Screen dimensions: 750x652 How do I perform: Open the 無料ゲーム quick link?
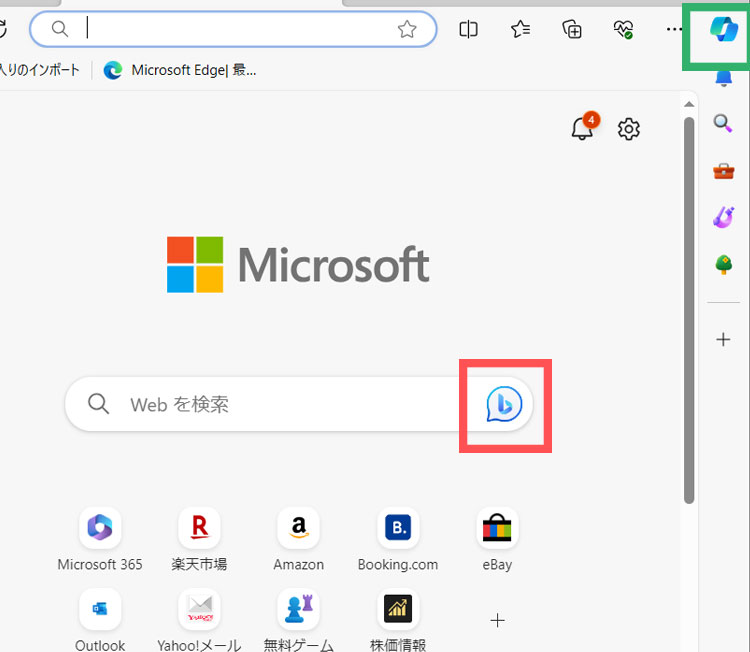(298, 620)
